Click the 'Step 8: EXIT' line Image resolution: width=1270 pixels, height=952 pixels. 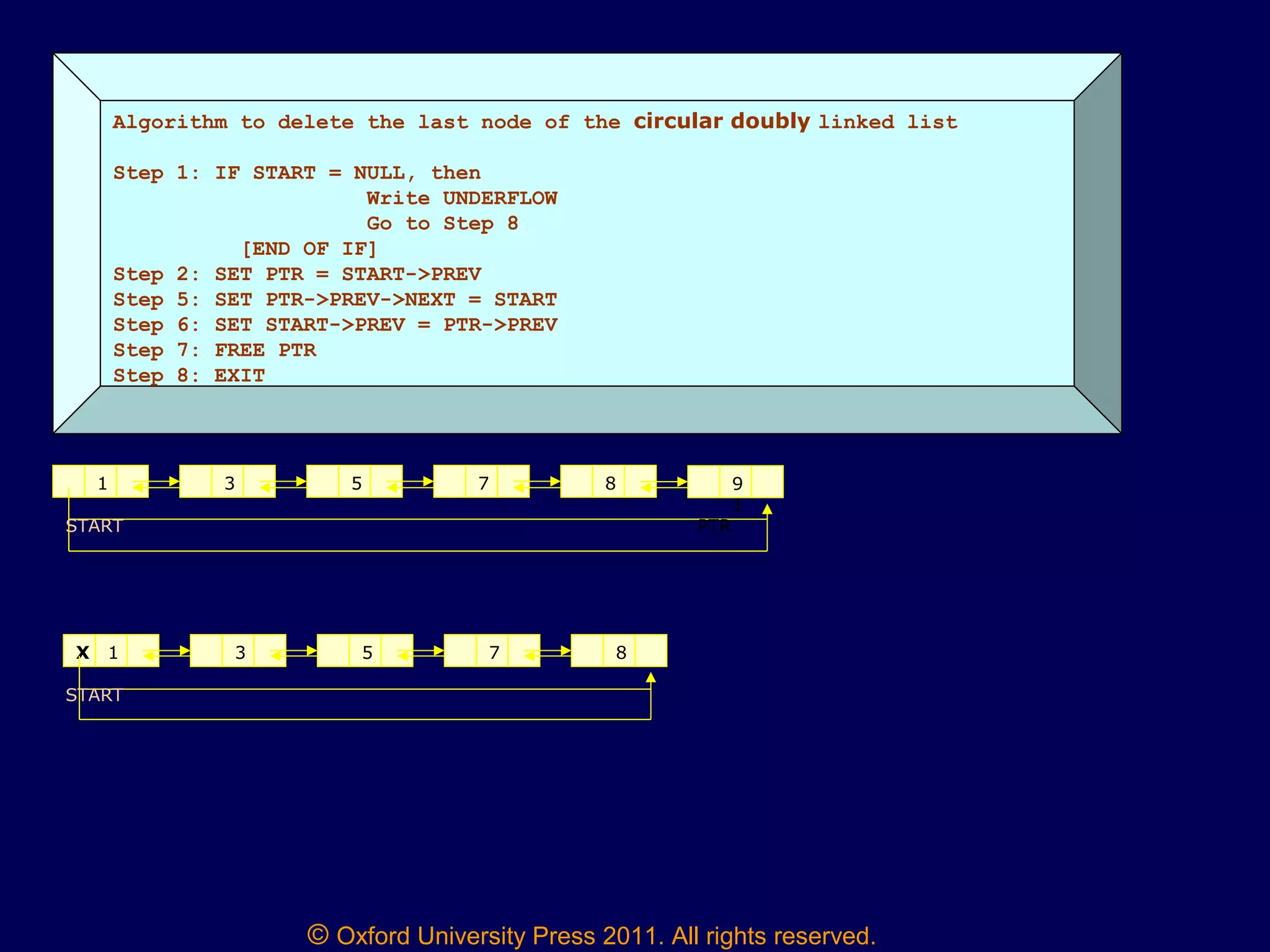(189, 376)
